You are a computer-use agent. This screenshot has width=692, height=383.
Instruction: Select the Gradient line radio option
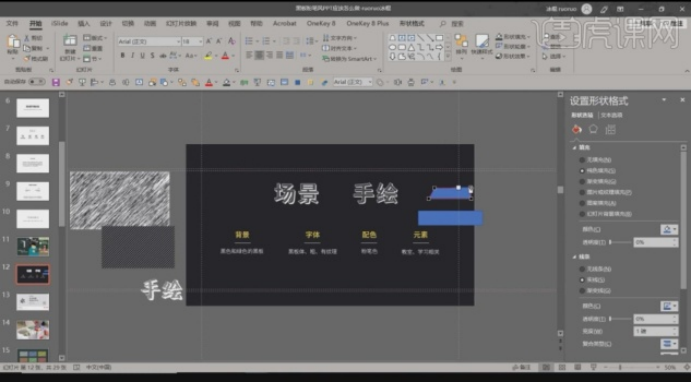click(582, 291)
